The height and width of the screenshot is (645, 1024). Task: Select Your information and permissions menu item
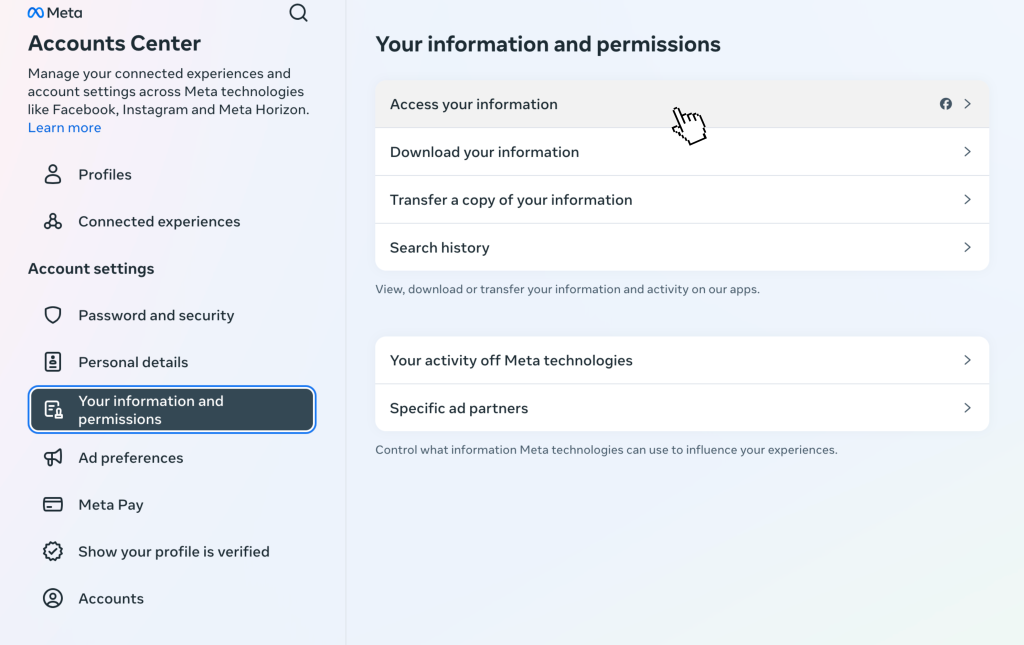pos(172,410)
